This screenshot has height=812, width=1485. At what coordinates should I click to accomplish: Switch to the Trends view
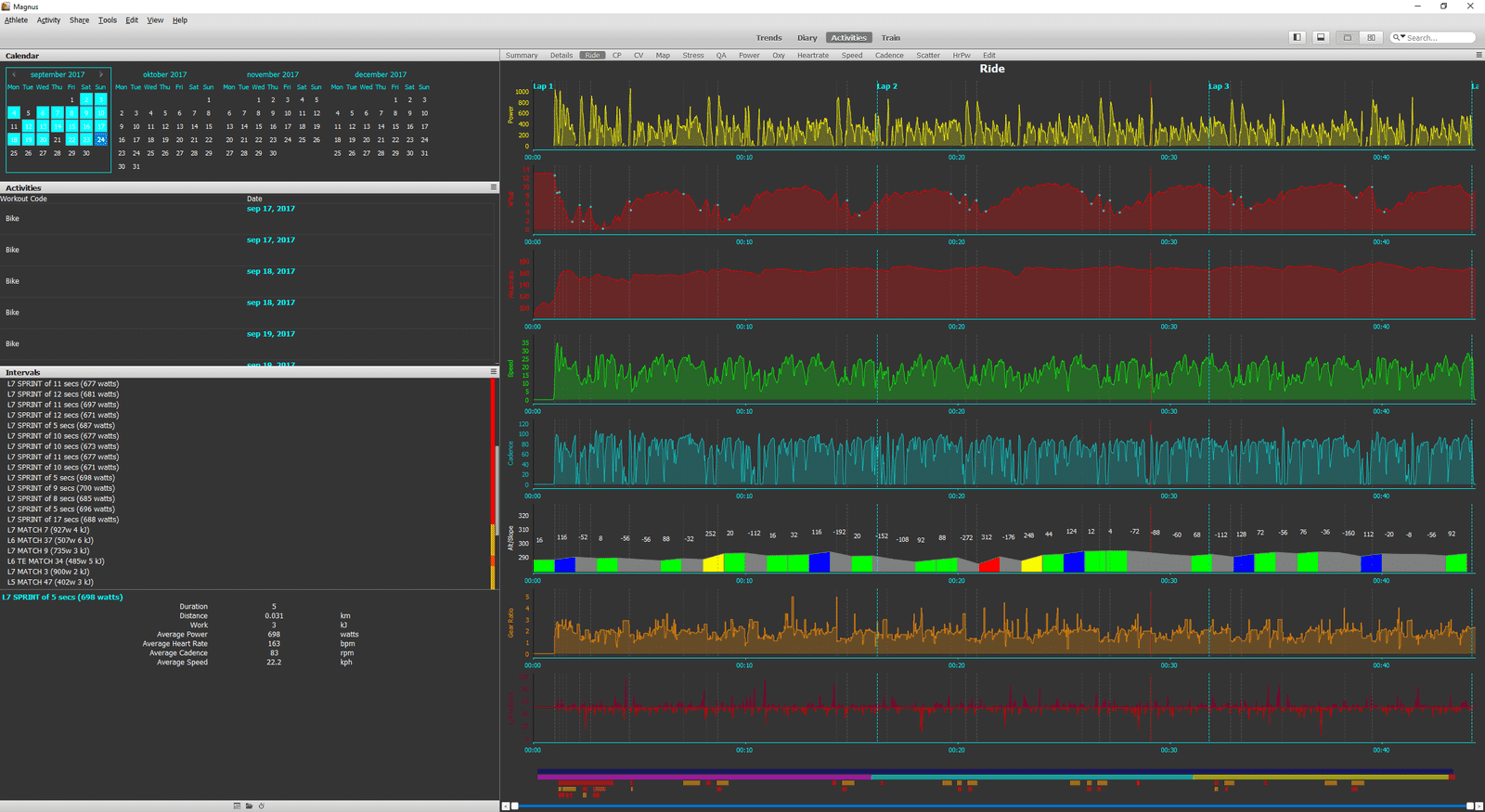768,38
